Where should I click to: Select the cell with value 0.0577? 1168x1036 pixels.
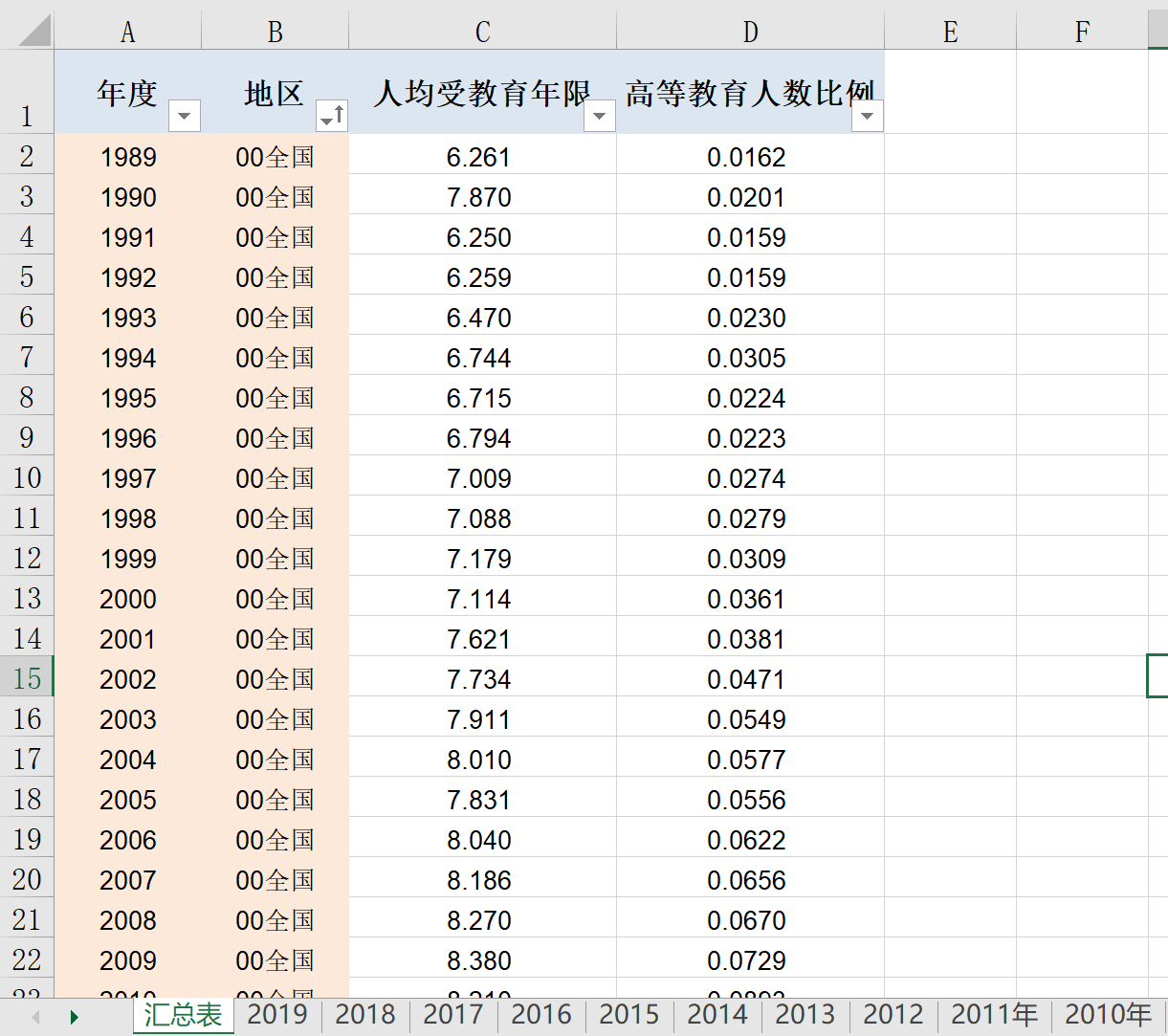click(x=751, y=759)
